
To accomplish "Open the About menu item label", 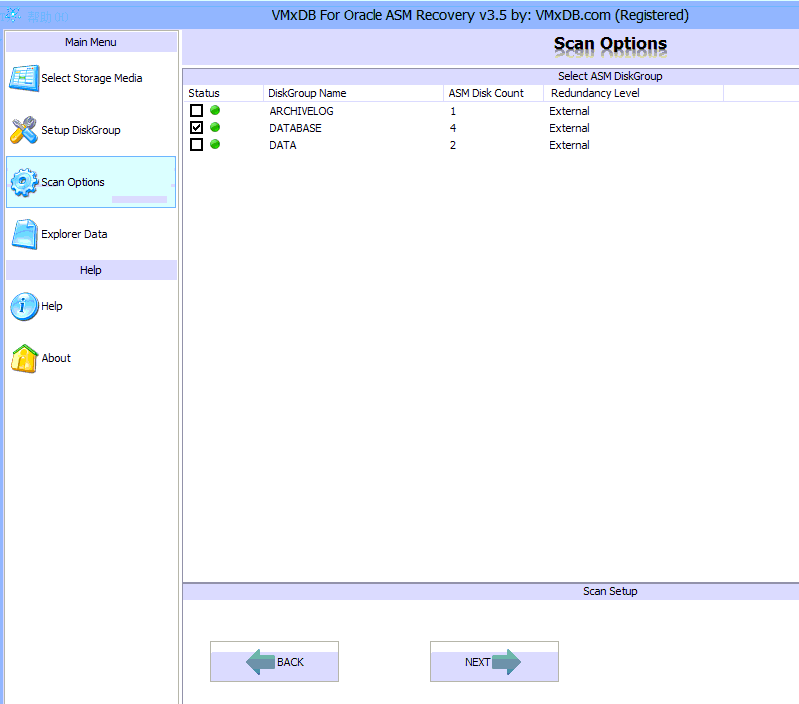I will point(56,358).
